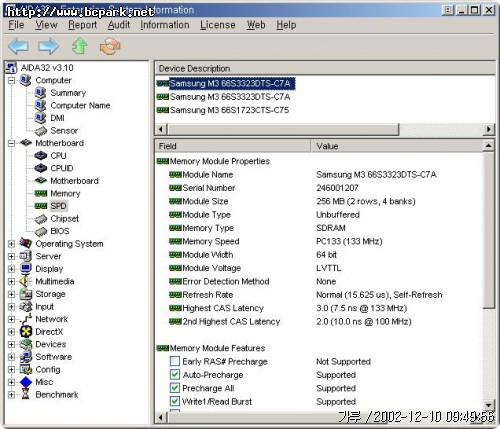This screenshot has width=500, height=429.
Task: Open the Help menu
Action: [x=286, y=25]
